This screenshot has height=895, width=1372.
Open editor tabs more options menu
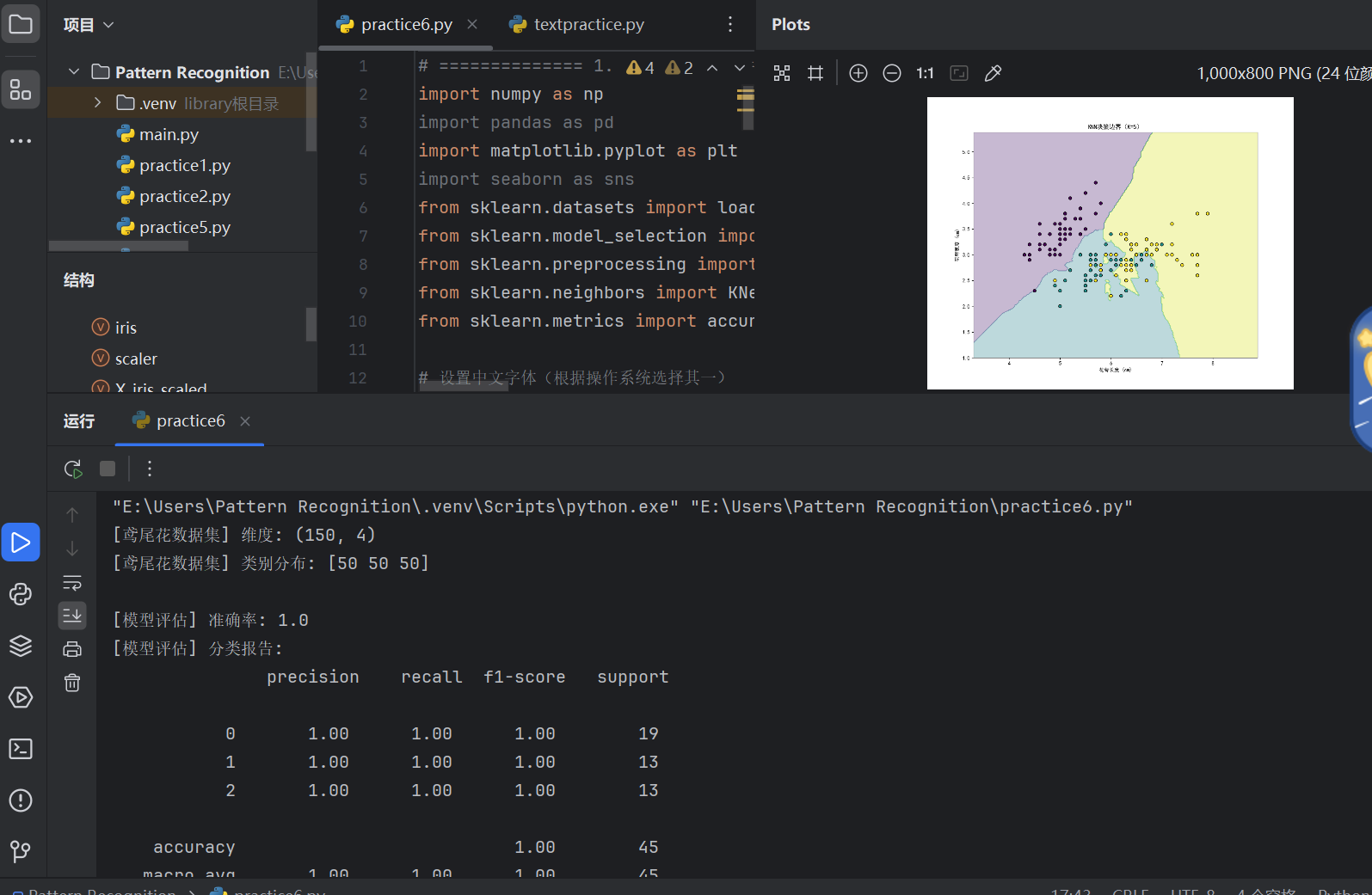point(730,24)
